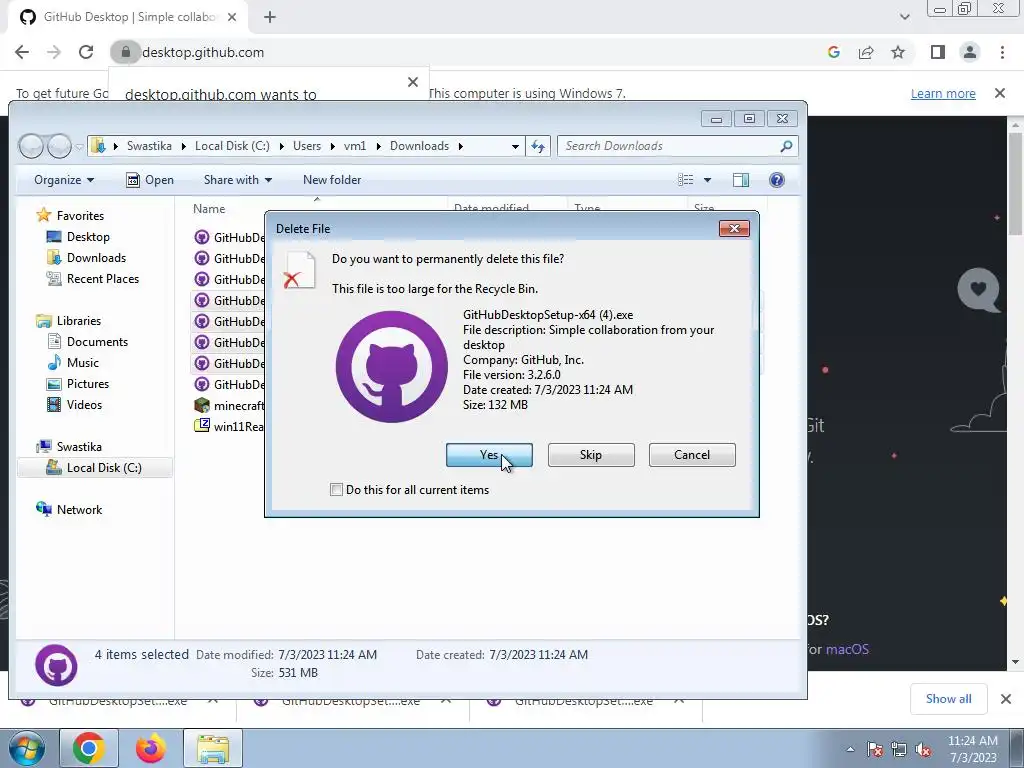Select Local Disk (C:) in navigation pane

(95, 468)
